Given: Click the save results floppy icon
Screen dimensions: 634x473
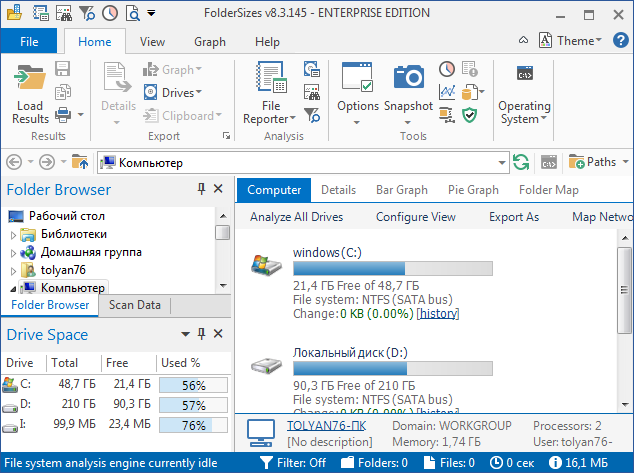Looking at the screenshot, I should coord(63,69).
